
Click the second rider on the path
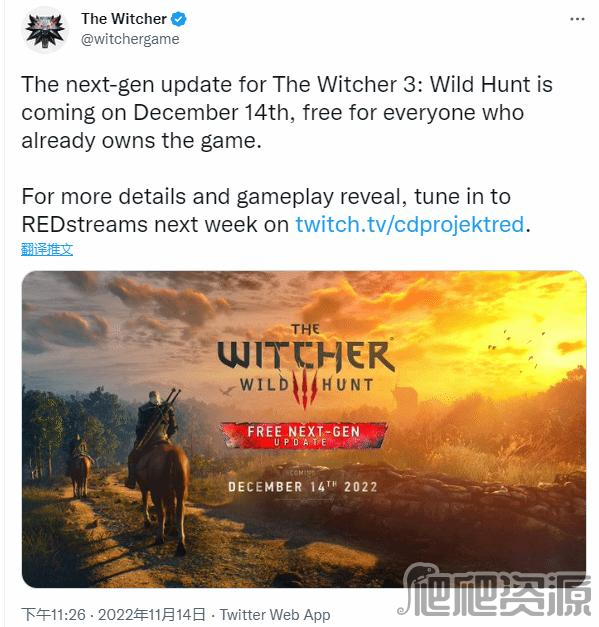point(80,466)
